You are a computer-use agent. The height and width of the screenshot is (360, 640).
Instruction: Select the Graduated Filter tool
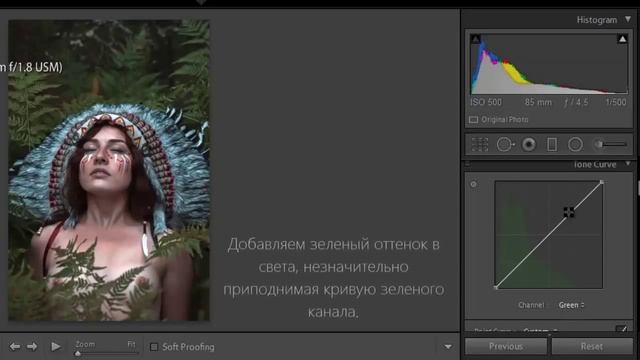coord(552,144)
